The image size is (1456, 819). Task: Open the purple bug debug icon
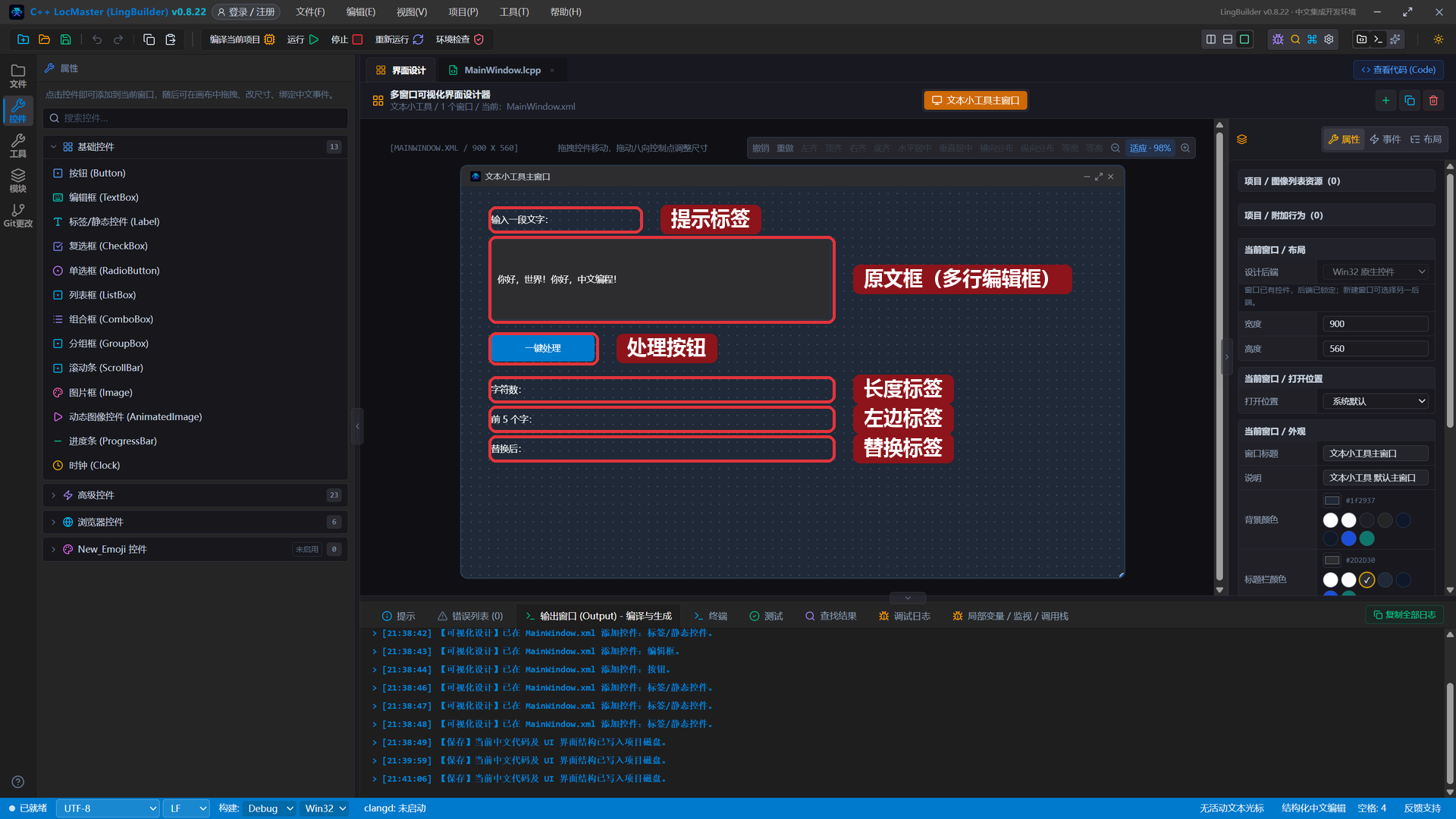pos(1278,39)
